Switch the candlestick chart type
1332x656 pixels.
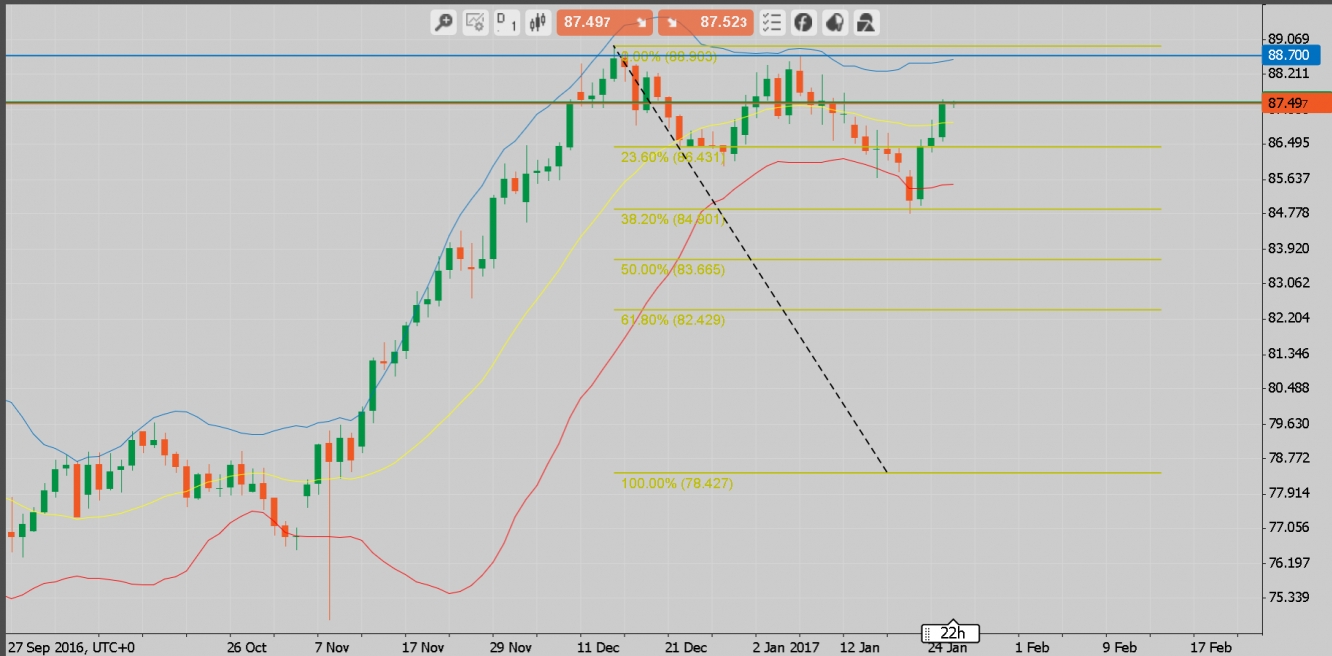(539, 22)
